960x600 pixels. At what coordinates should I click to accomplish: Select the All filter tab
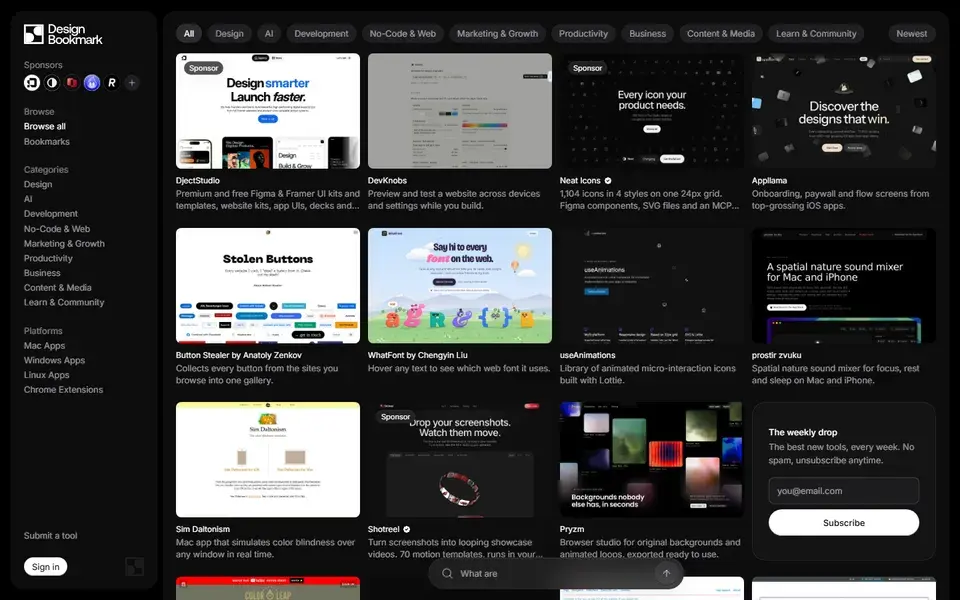click(x=189, y=34)
